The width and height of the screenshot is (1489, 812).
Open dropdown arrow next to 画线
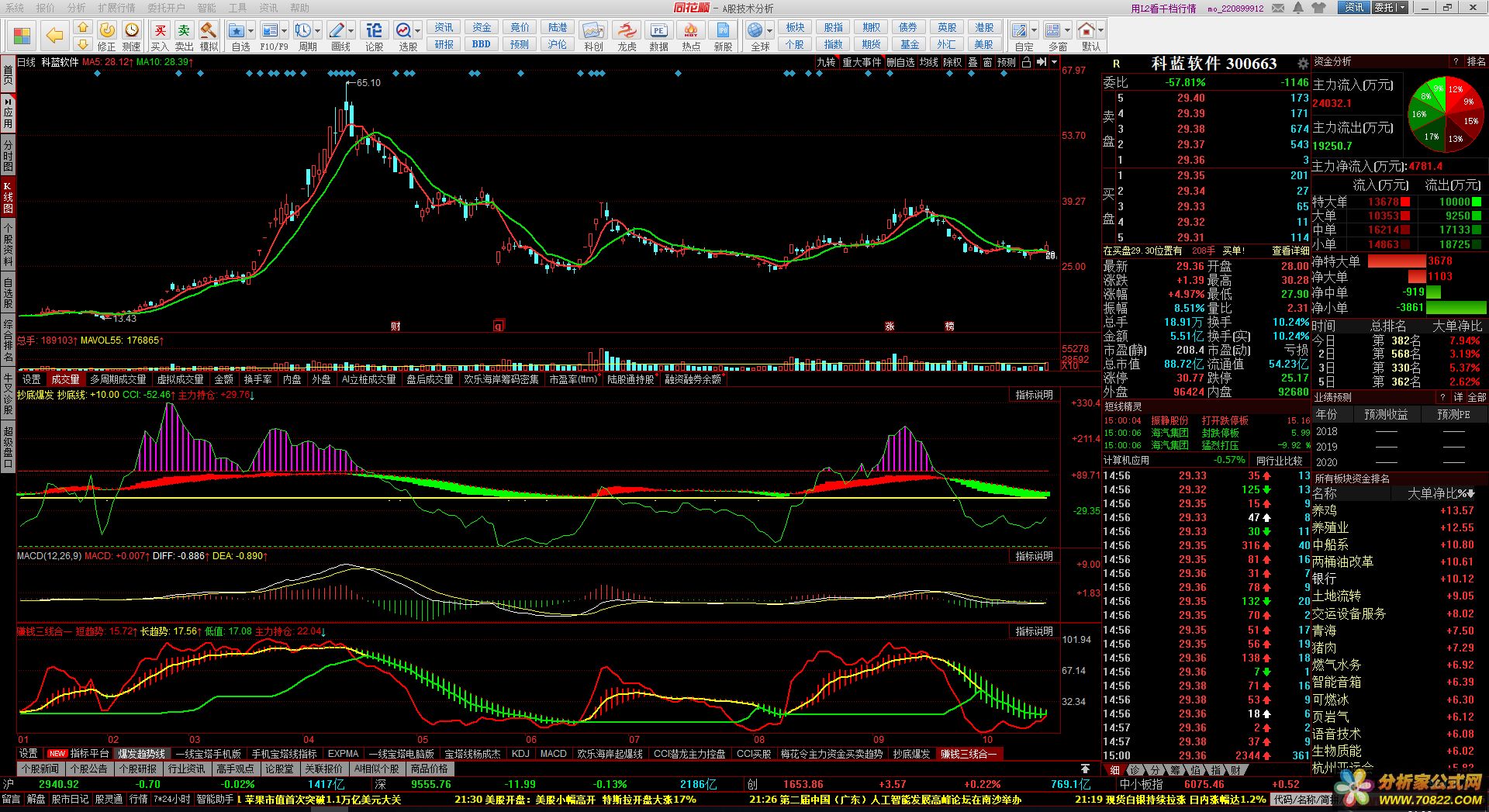click(351, 31)
